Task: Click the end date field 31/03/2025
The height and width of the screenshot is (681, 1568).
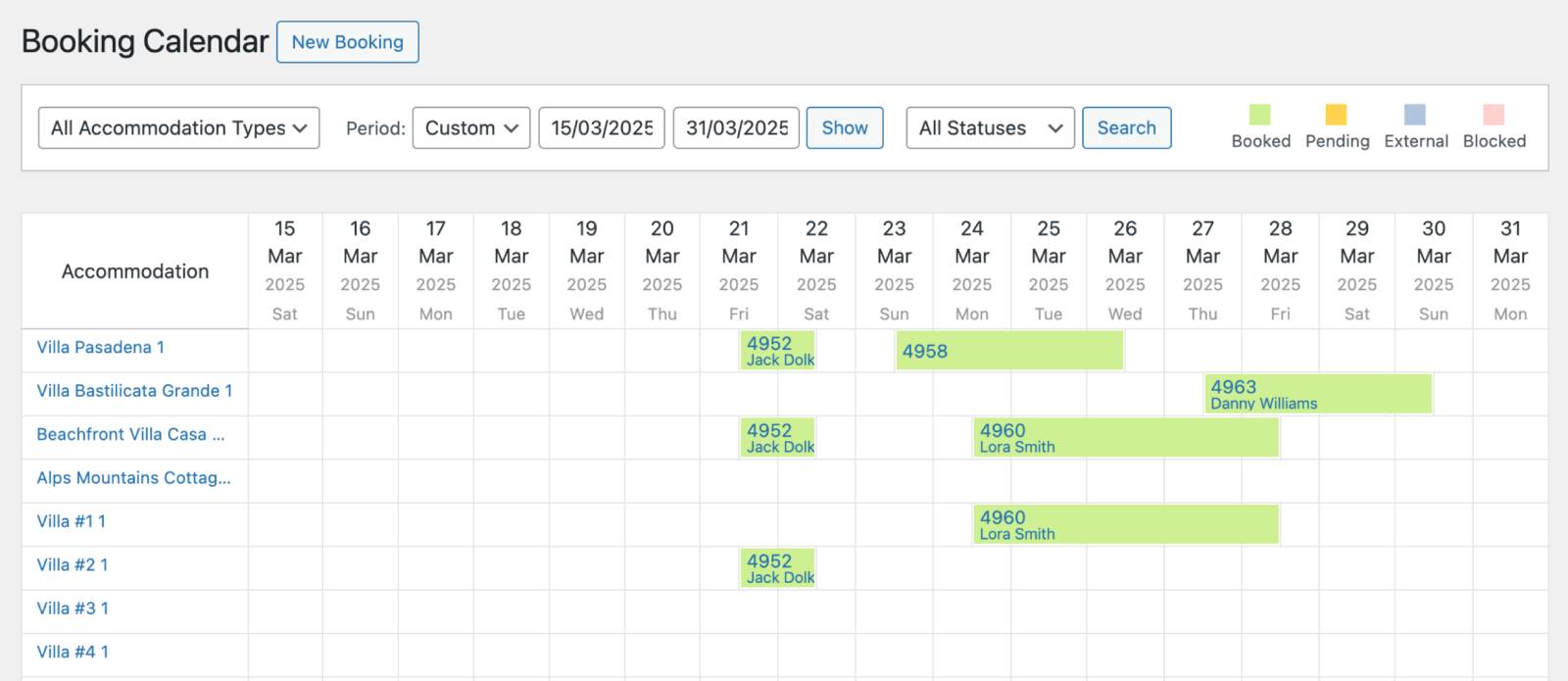Action: (736, 128)
